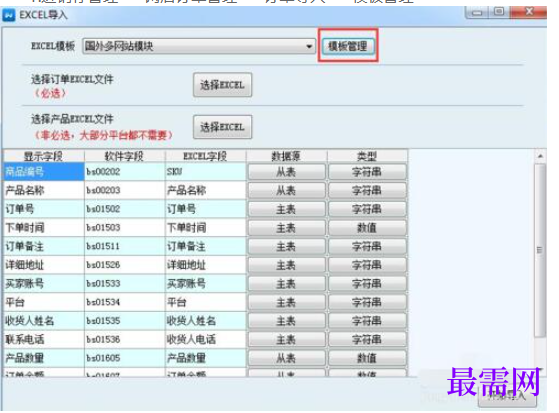Viewport: 559px width, 413px height.
Task: Toggle 主表 data source for 详细地址 row
Action: [287, 265]
